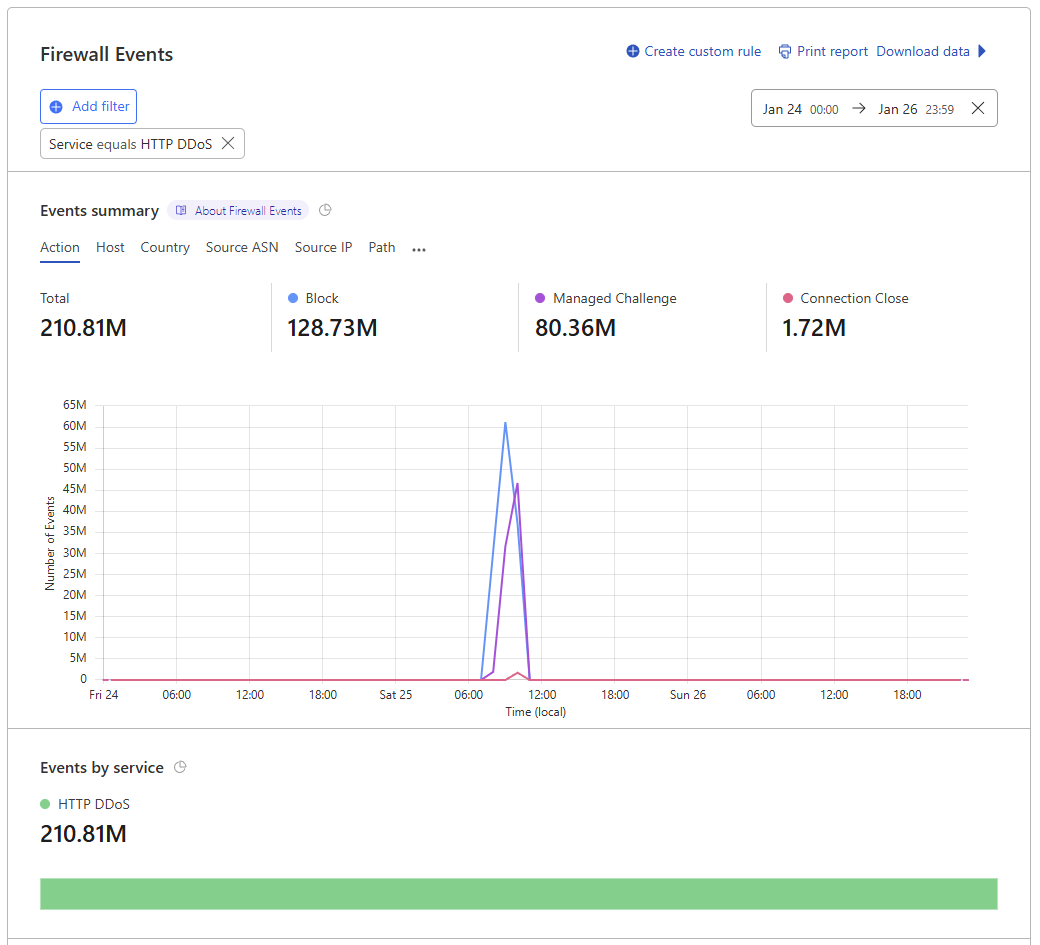1040x945 pixels.
Task: Click the clock icon beside Events by service
Action: click(x=180, y=768)
